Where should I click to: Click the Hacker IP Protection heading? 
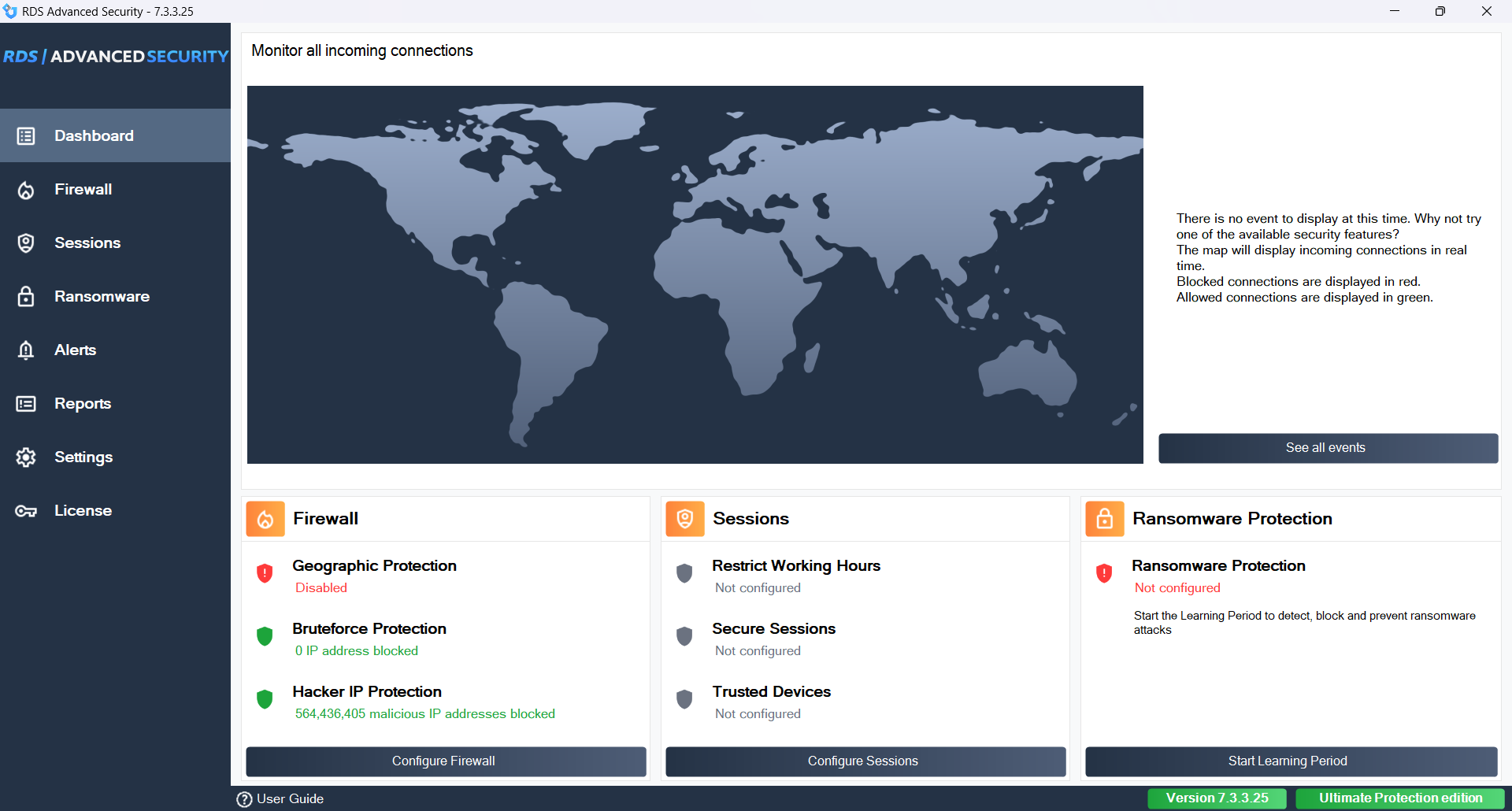click(367, 692)
